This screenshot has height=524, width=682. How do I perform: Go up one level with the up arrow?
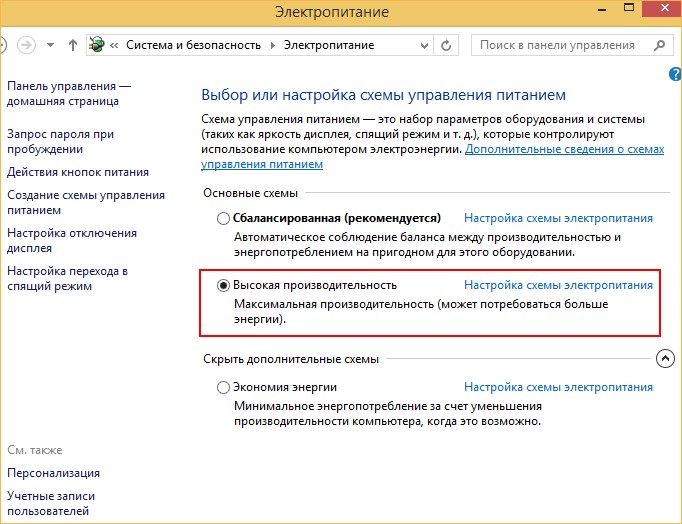click(x=73, y=45)
